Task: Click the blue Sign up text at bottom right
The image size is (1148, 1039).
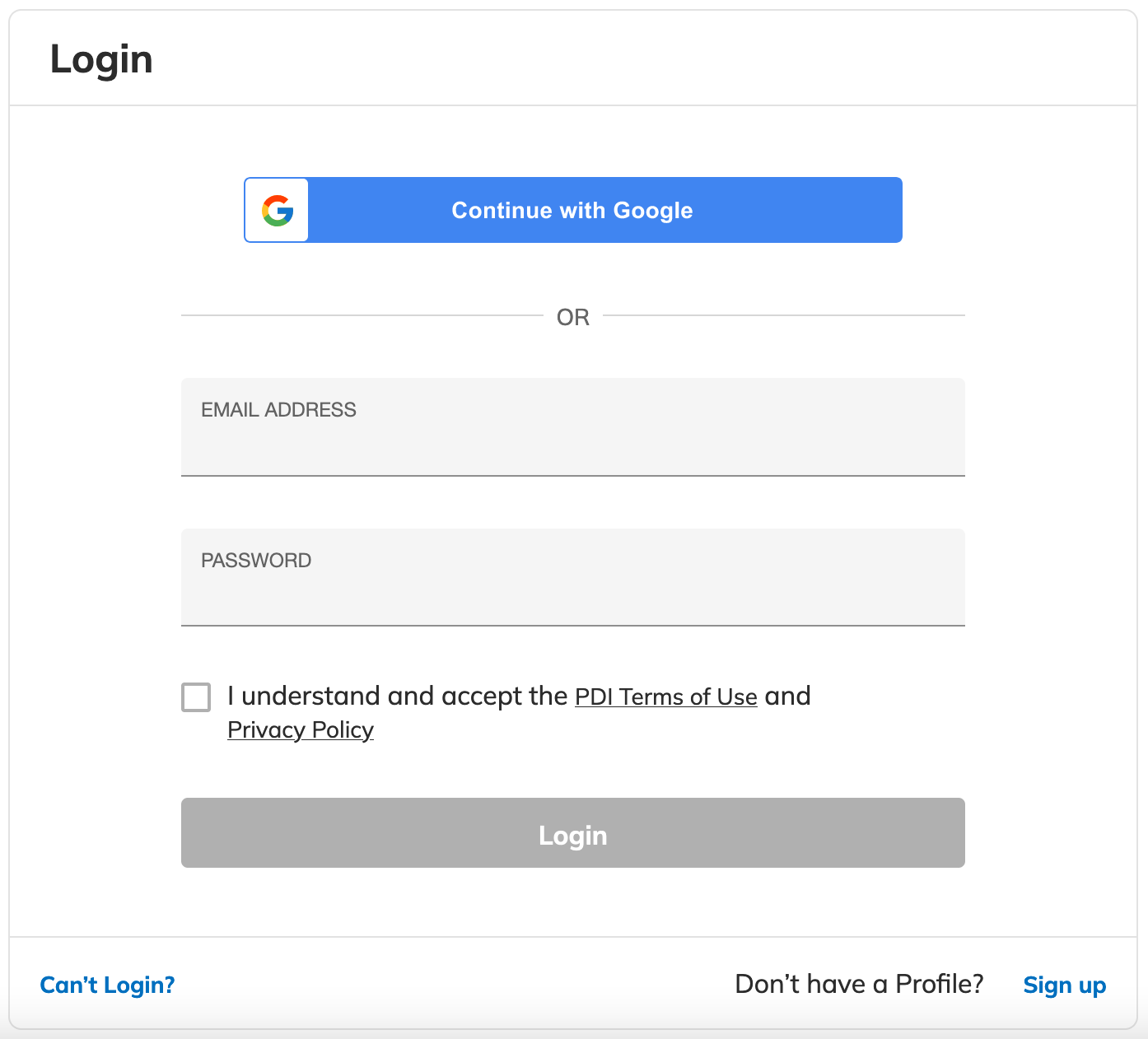Action: click(1064, 985)
